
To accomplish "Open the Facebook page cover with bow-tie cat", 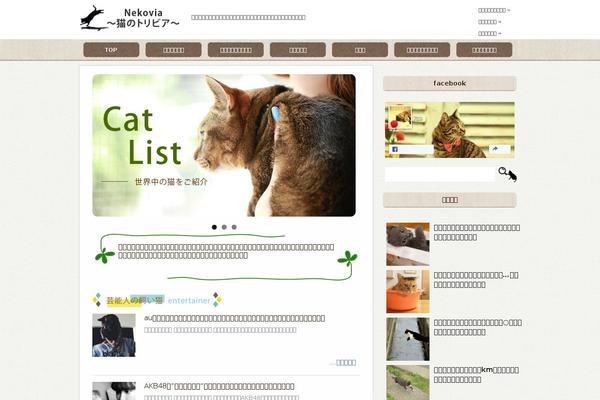I will tap(450, 130).
